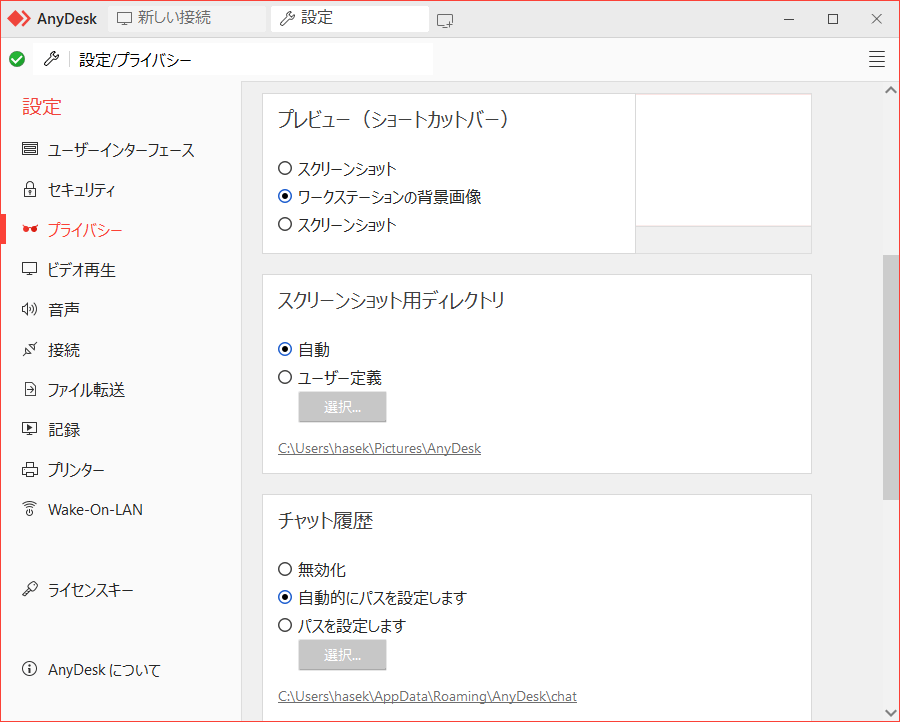
Task: Click the green connection status checkmark
Action: 17,59
